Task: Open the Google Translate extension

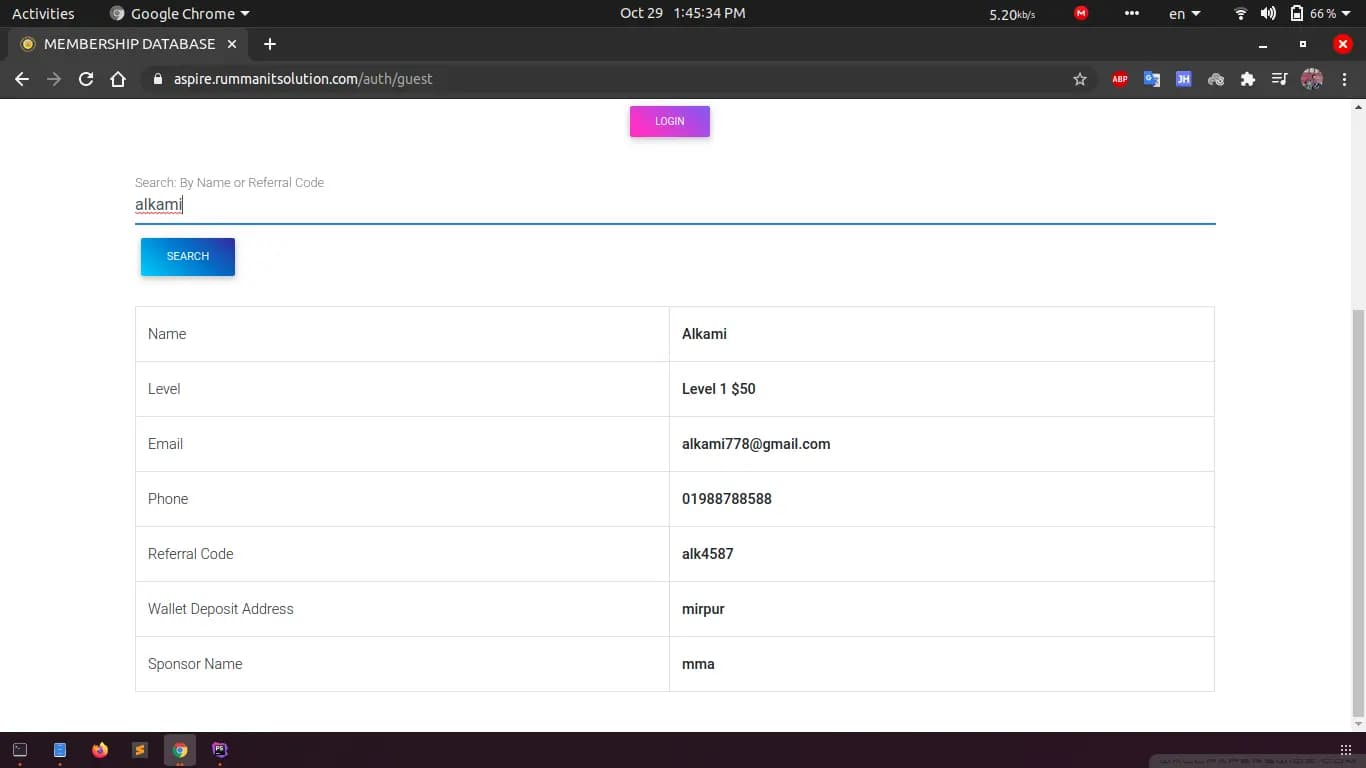Action: pyautogui.click(x=1152, y=79)
